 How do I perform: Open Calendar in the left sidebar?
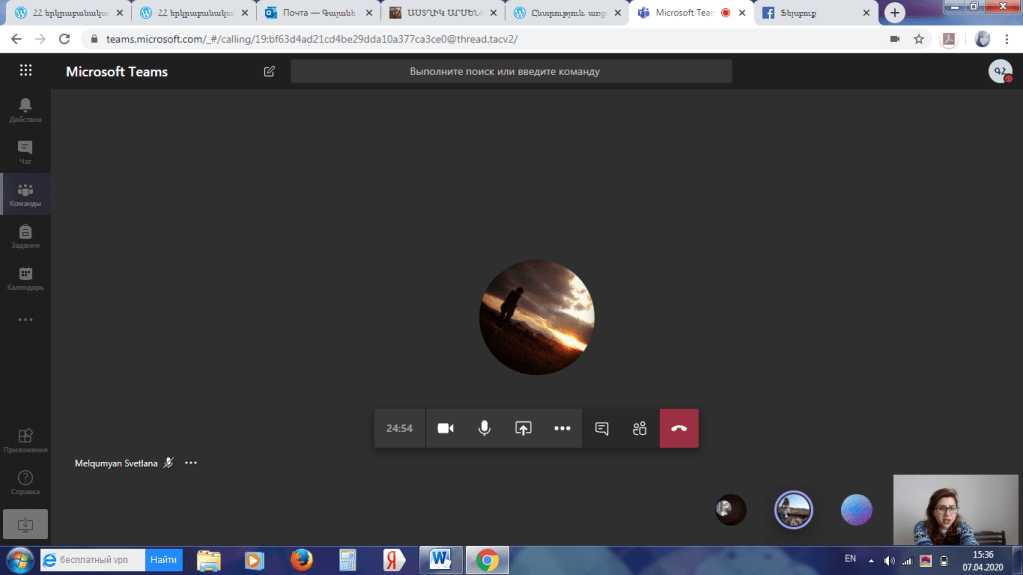tap(25, 278)
